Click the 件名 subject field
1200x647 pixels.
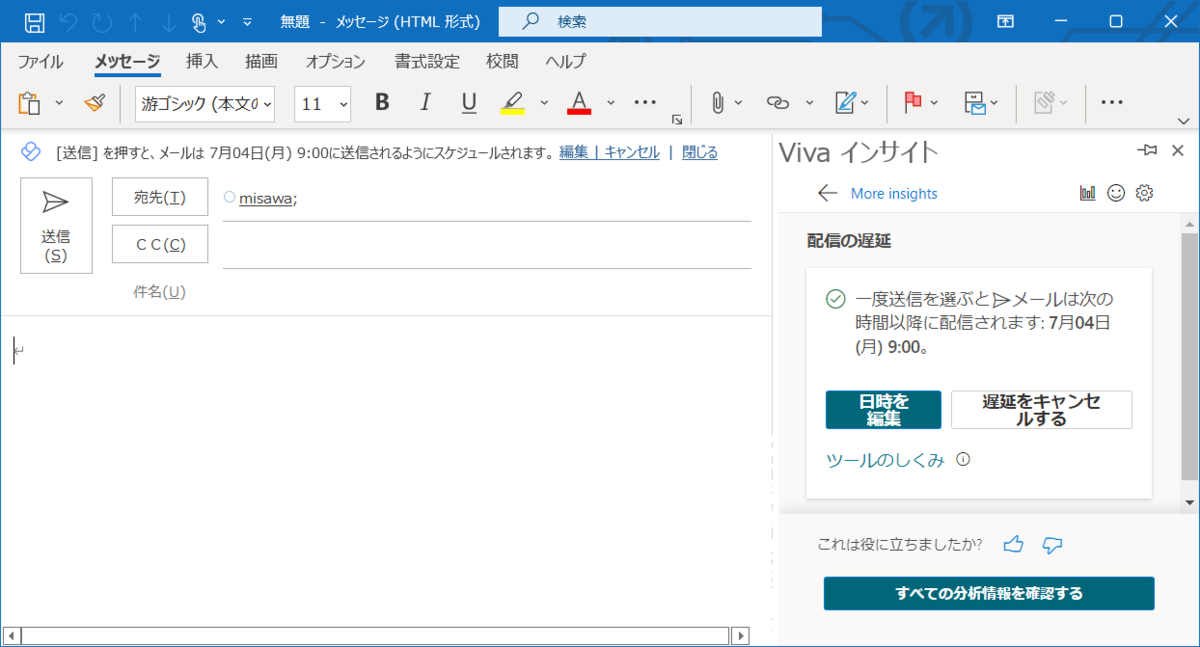pos(487,292)
